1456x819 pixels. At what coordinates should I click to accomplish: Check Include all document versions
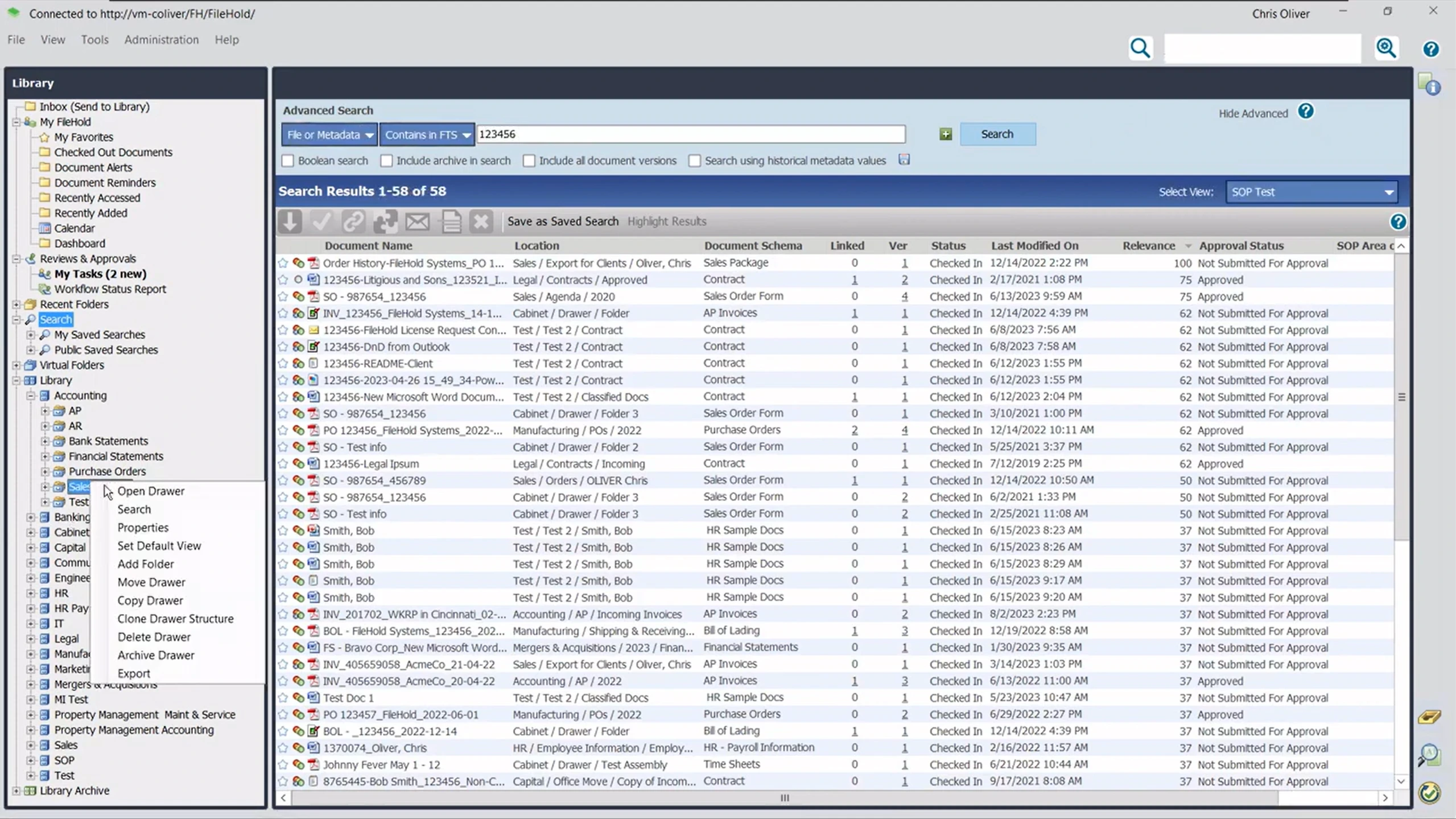point(529,161)
